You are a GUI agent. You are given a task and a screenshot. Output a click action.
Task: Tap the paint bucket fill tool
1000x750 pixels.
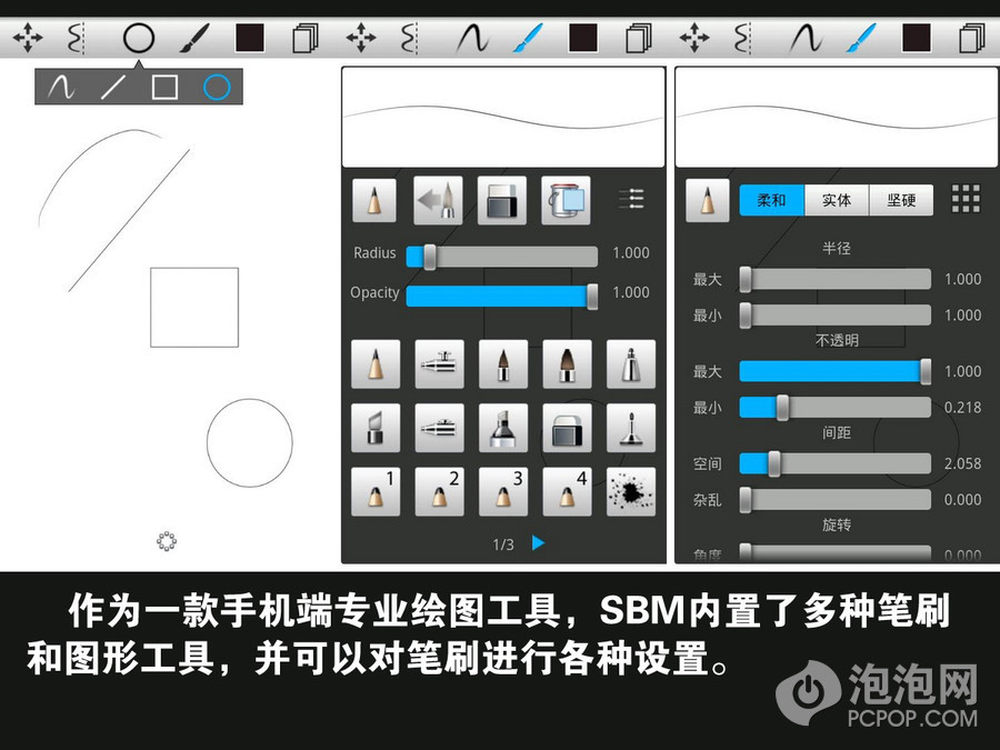tap(566, 201)
